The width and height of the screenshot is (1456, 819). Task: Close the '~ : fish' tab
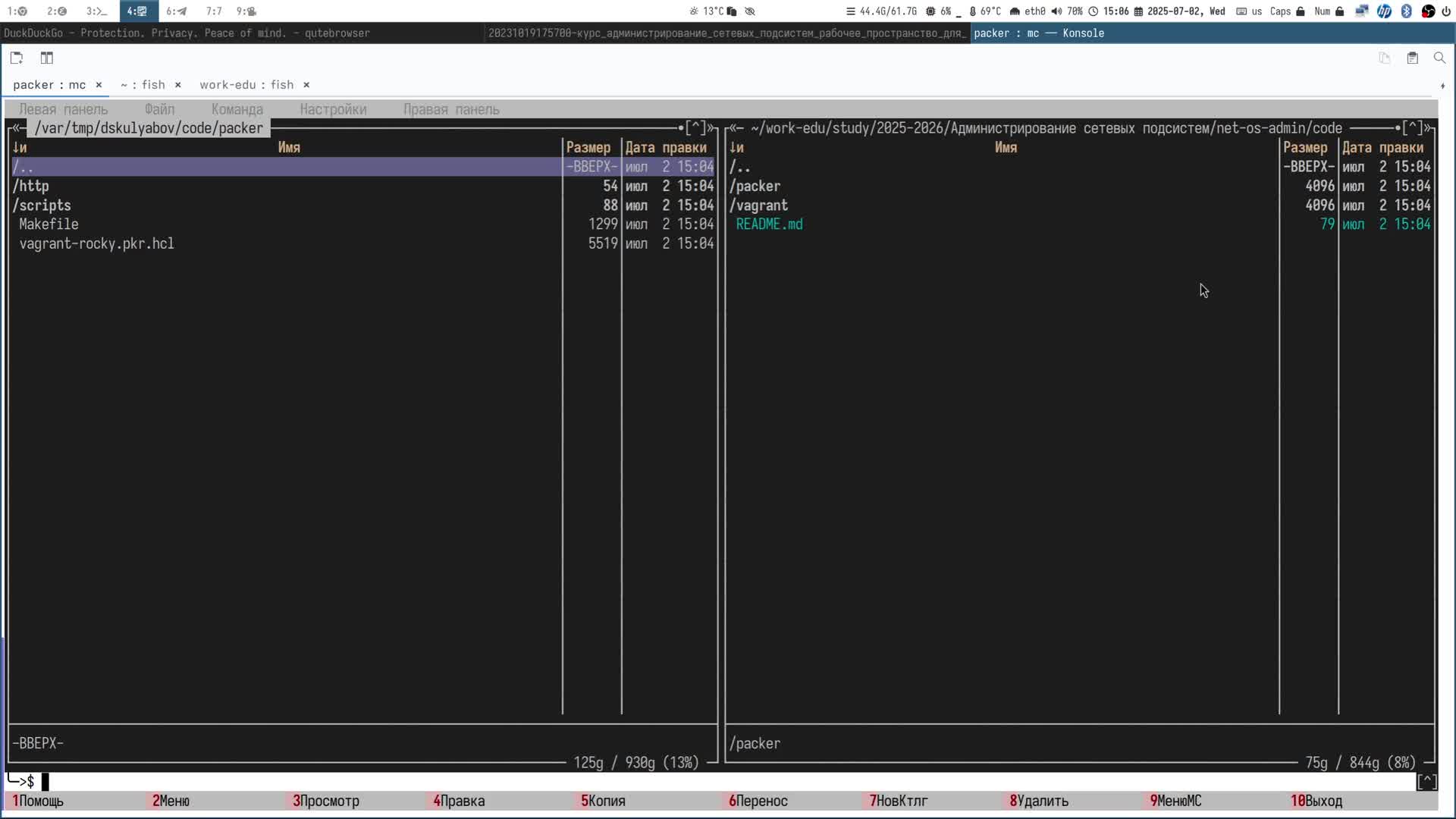point(177,85)
